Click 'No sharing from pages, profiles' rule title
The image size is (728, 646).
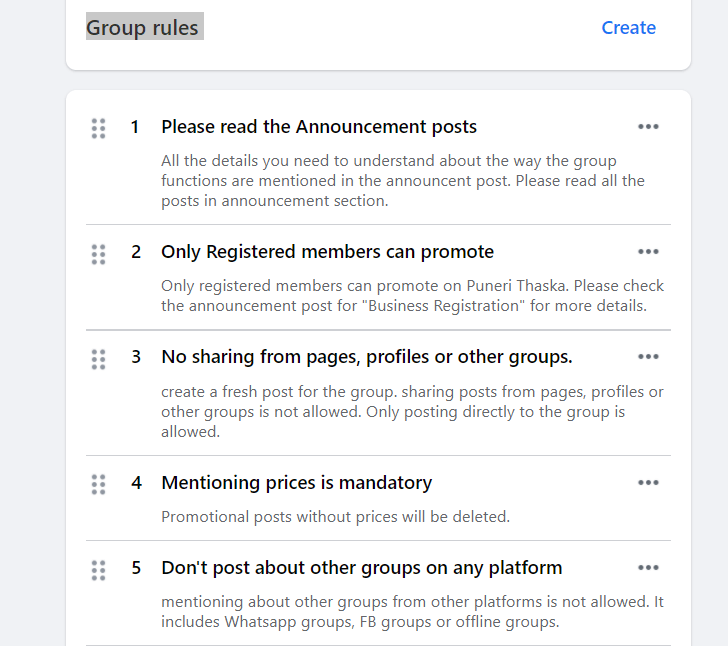click(366, 357)
